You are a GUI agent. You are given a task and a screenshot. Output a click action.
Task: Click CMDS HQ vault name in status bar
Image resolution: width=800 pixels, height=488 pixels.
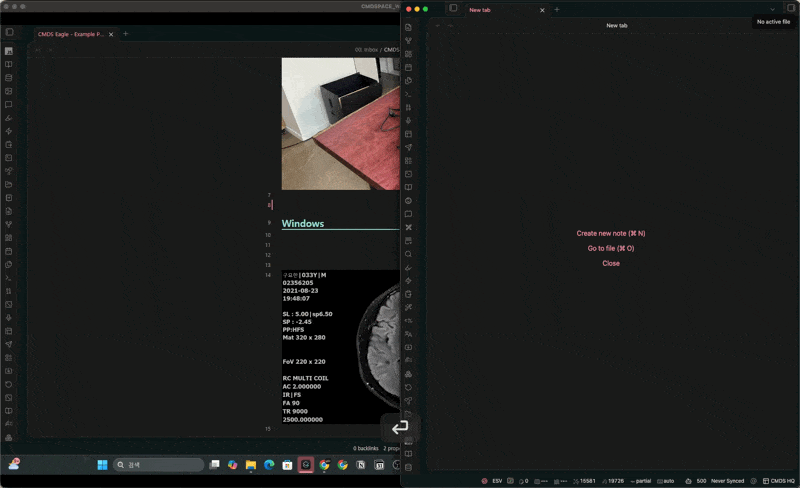coord(779,481)
